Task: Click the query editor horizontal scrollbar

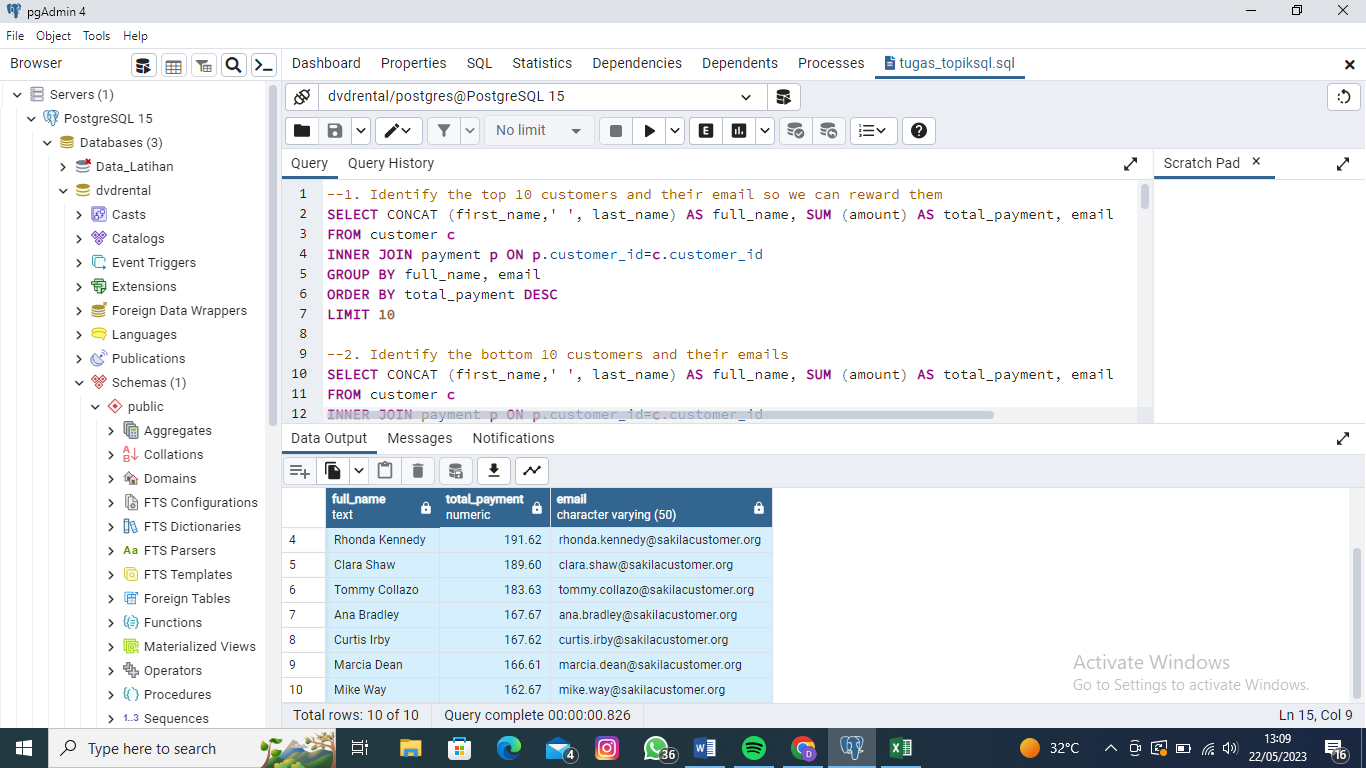Action: (x=660, y=415)
